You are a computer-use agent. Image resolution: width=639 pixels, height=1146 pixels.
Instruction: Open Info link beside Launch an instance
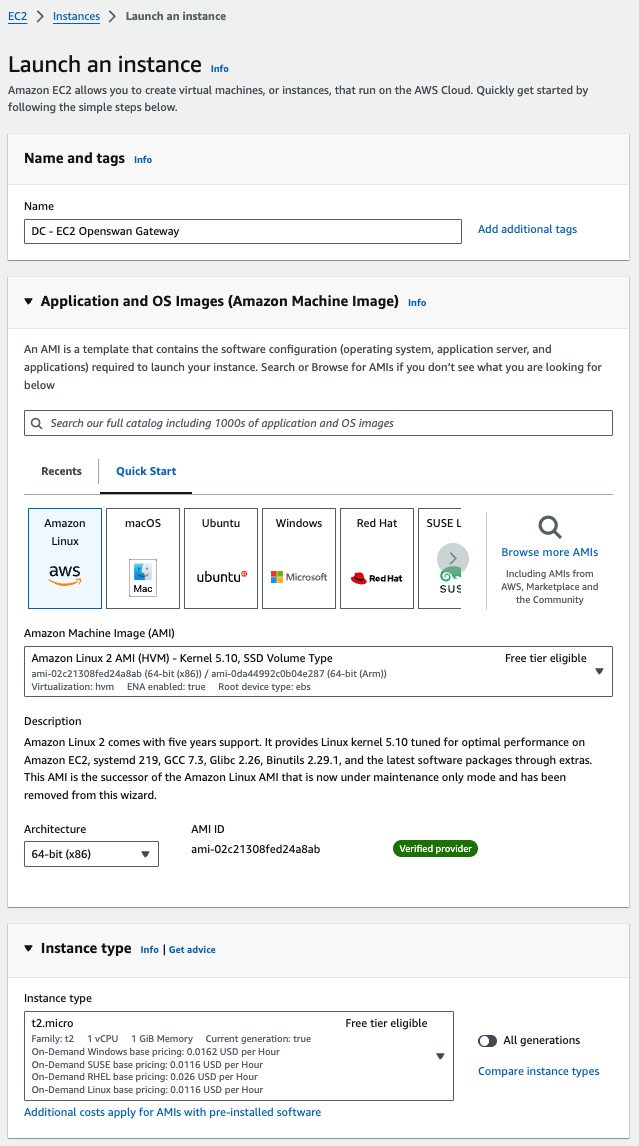219,69
